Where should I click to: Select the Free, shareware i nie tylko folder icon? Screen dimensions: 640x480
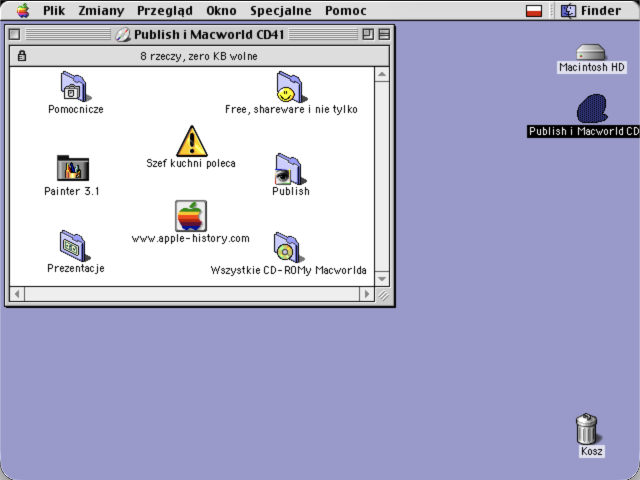click(291, 87)
